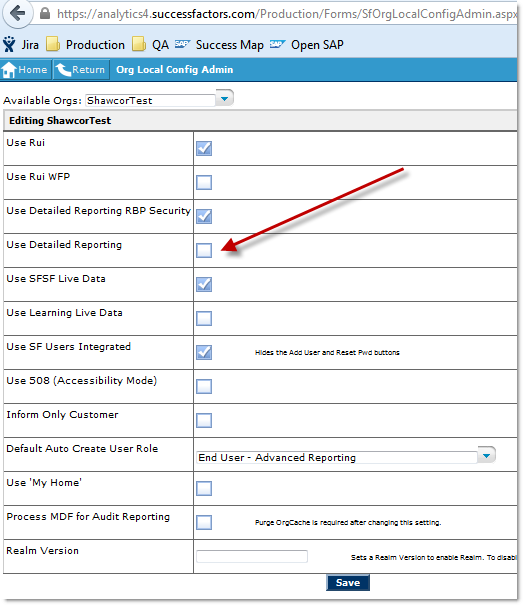The height and width of the screenshot is (605, 523).
Task: Click the Use 508 (Accessibility Mode) label
Action: coord(82,381)
